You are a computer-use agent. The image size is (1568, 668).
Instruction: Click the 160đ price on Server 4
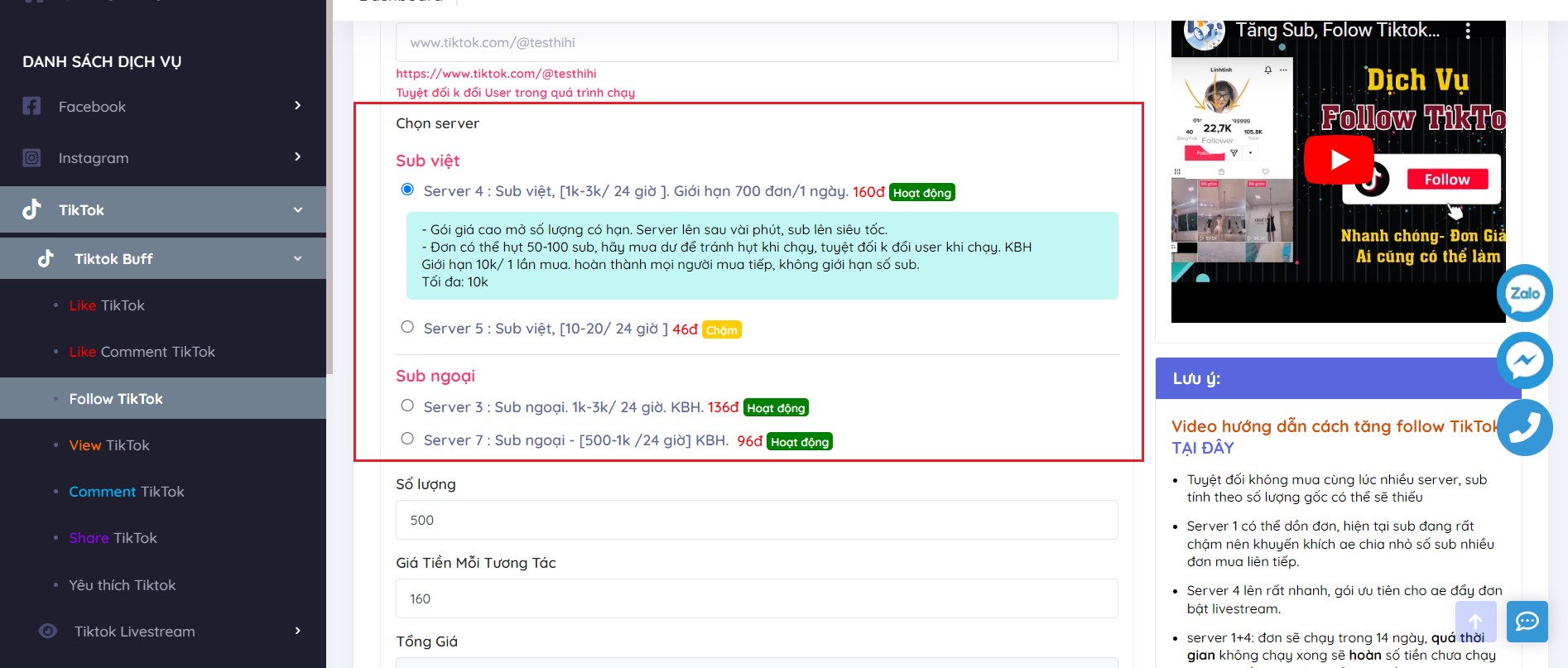868,192
